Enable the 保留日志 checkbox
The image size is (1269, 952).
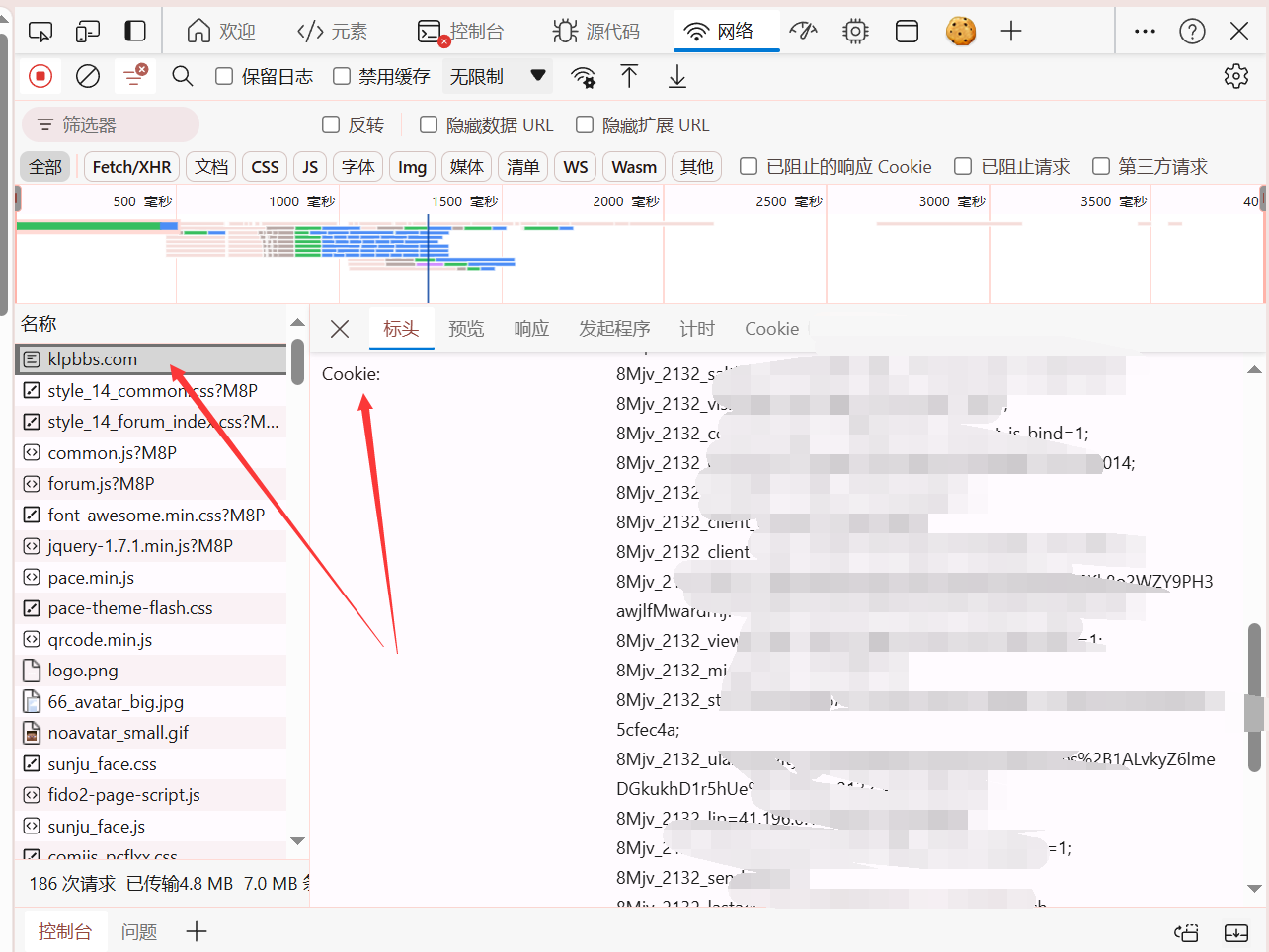point(224,76)
